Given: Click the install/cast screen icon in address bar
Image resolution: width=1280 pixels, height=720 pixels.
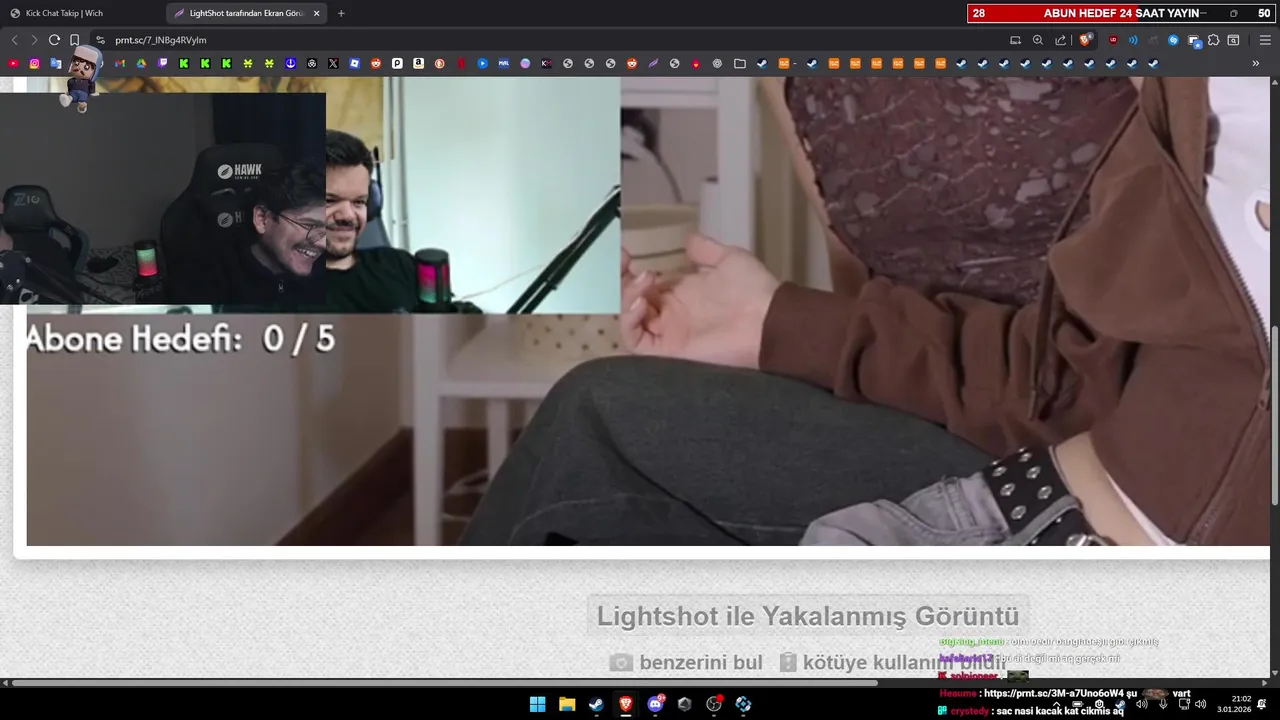Looking at the screenshot, I should point(1015,40).
